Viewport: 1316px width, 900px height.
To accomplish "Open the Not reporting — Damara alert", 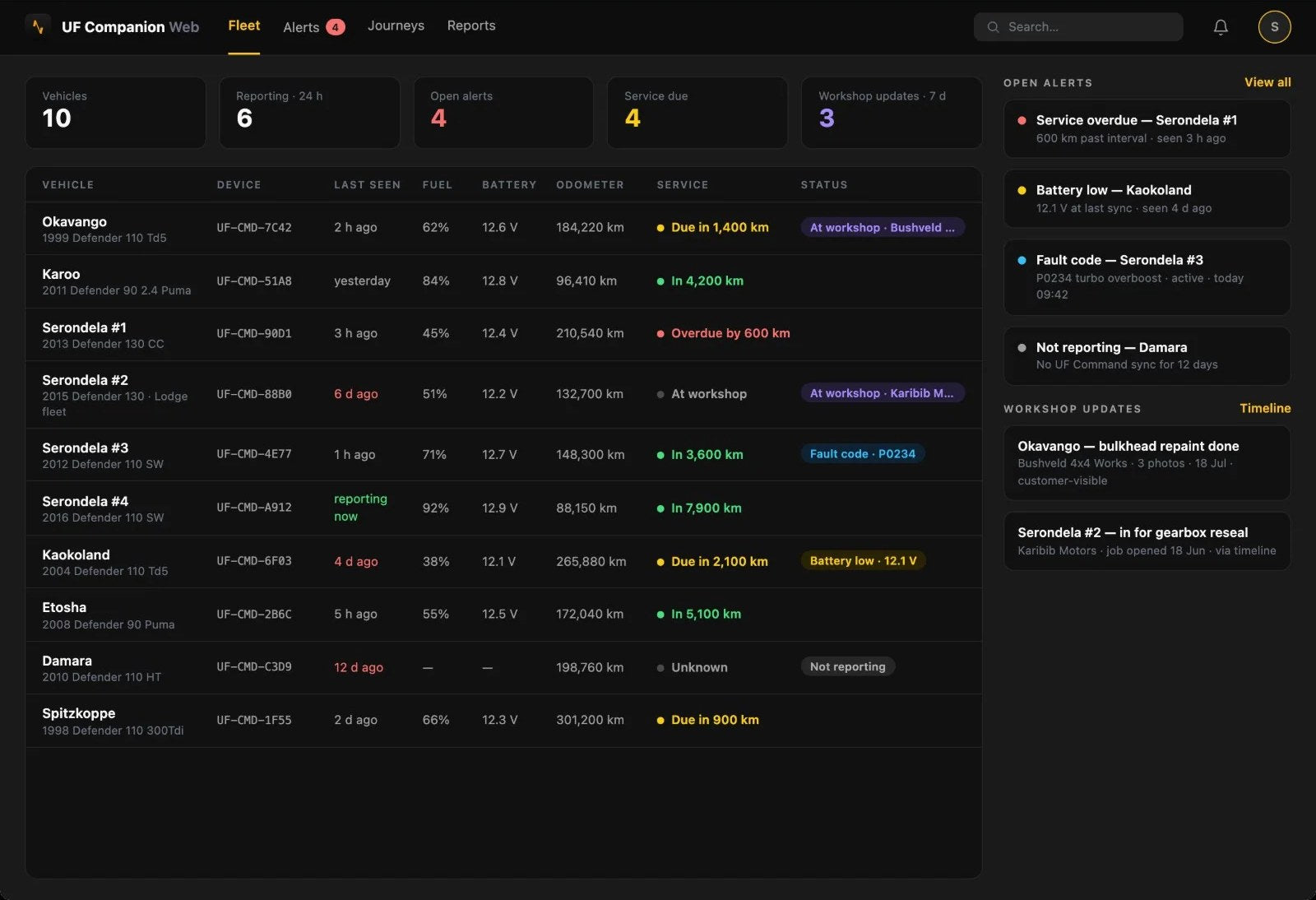I will pyautogui.click(x=1147, y=355).
